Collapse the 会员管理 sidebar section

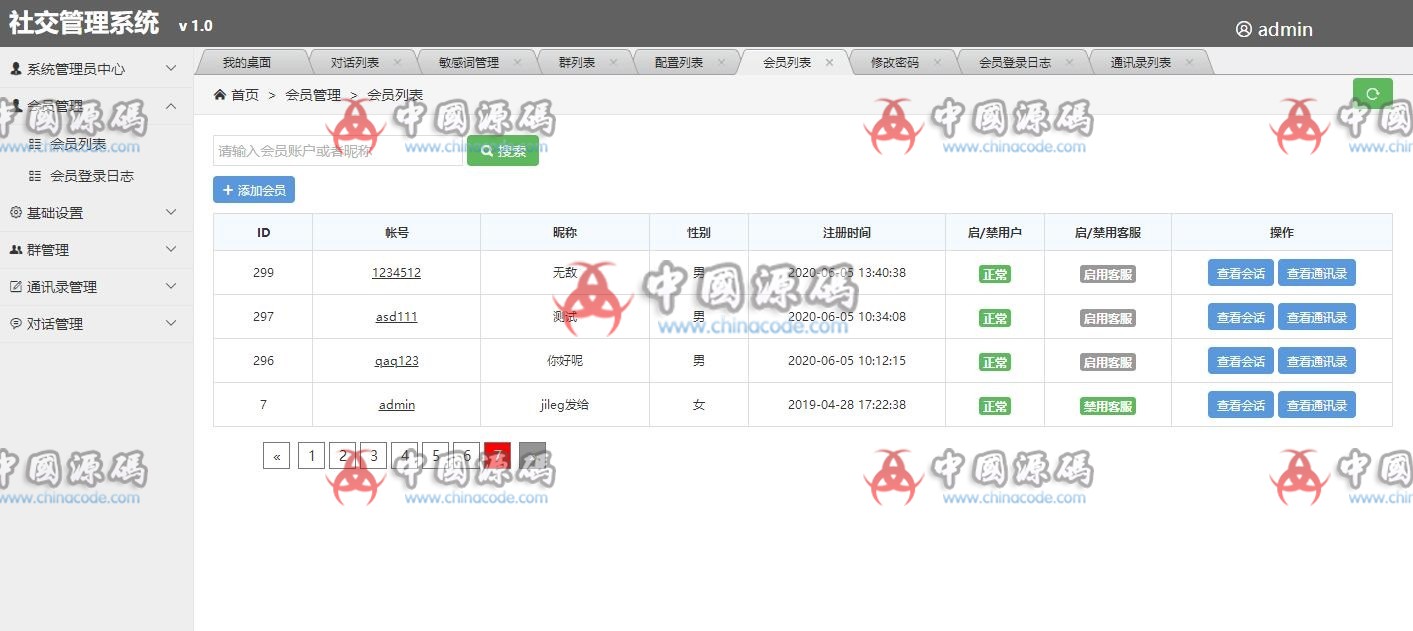click(x=95, y=106)
